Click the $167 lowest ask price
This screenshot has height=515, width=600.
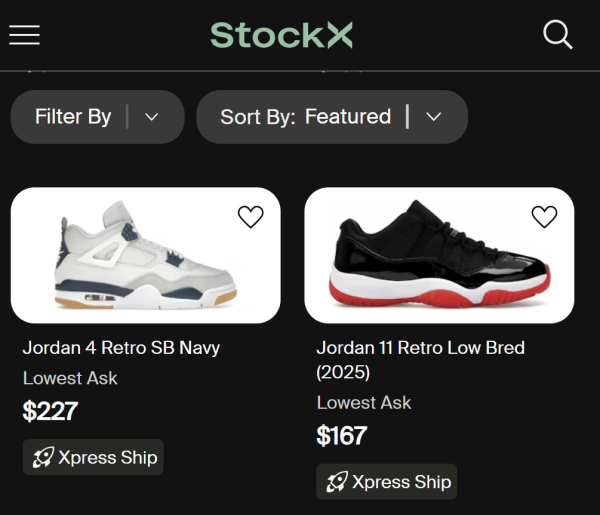tap(342, 436)
